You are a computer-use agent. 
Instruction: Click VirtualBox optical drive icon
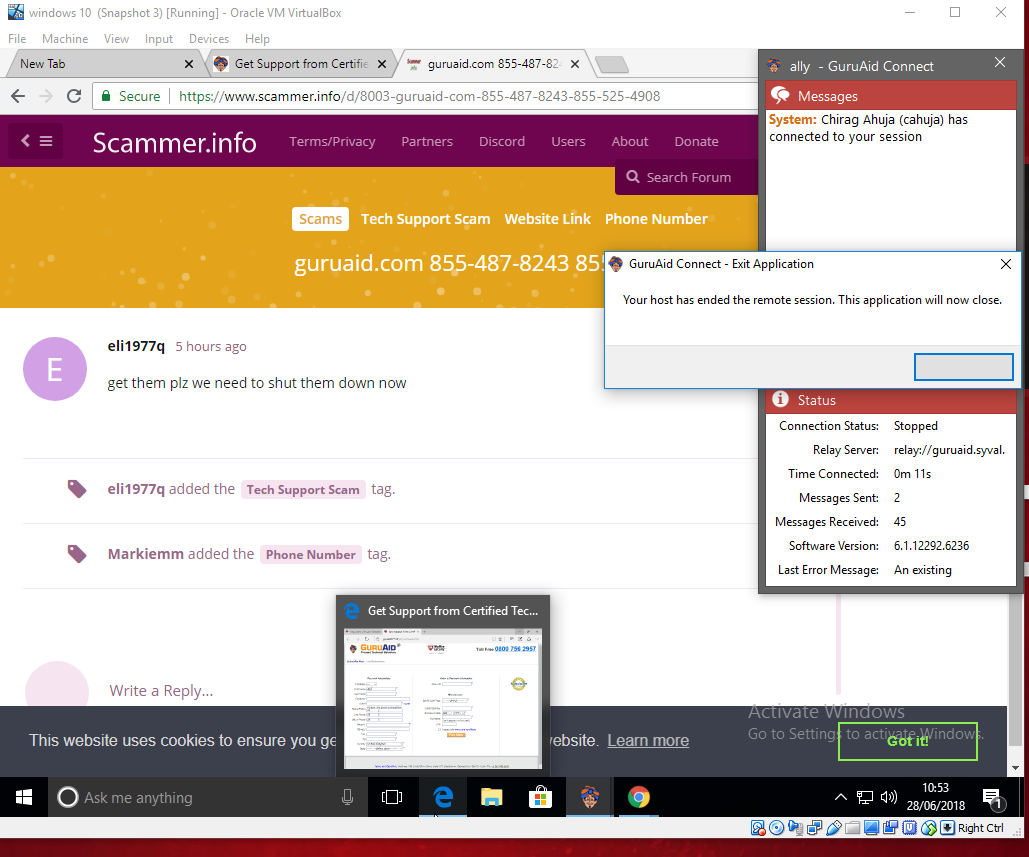point(776,828)
